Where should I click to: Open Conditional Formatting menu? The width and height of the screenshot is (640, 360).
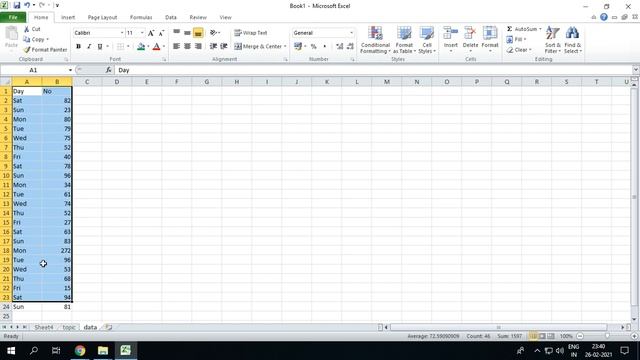375,40
